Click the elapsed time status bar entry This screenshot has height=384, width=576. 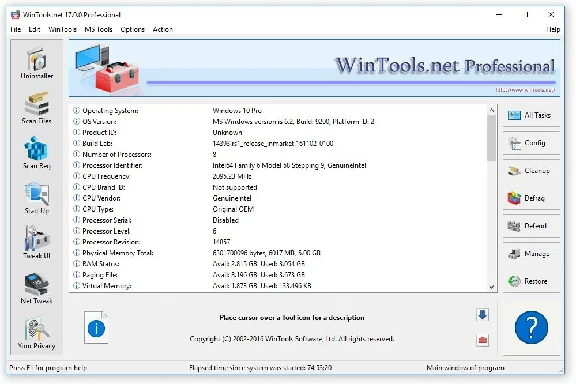(260, 367)
